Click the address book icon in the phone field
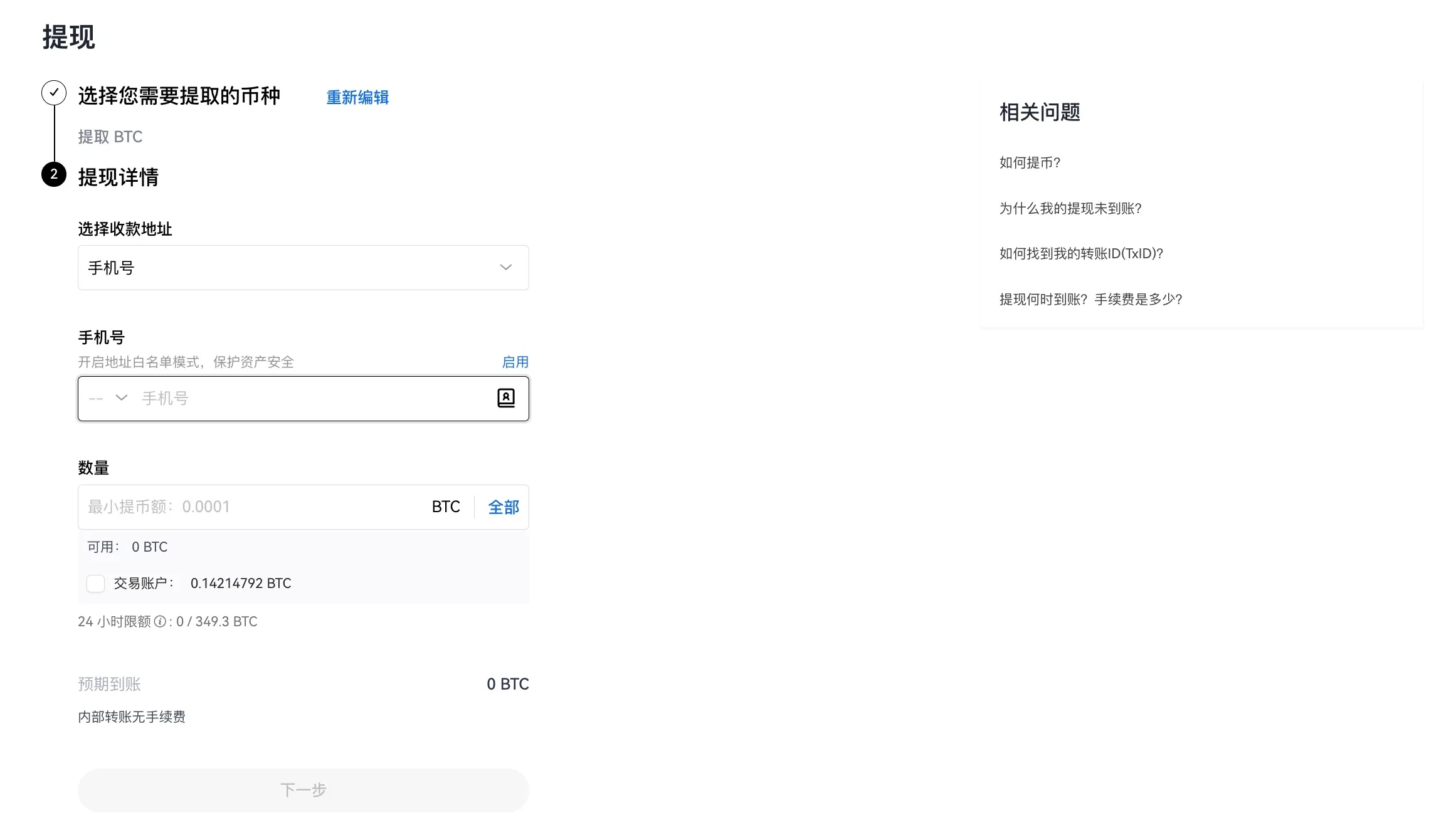1456x835 pixels. coord(506,398)
